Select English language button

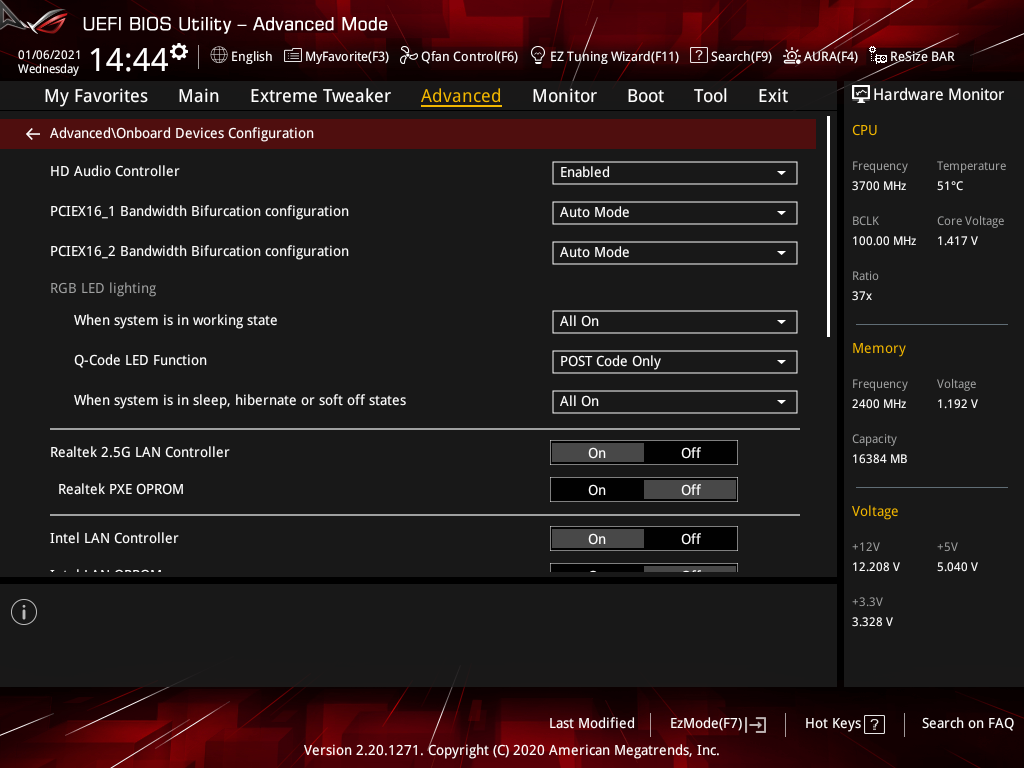pyautogui.click(x=242, y=56)
